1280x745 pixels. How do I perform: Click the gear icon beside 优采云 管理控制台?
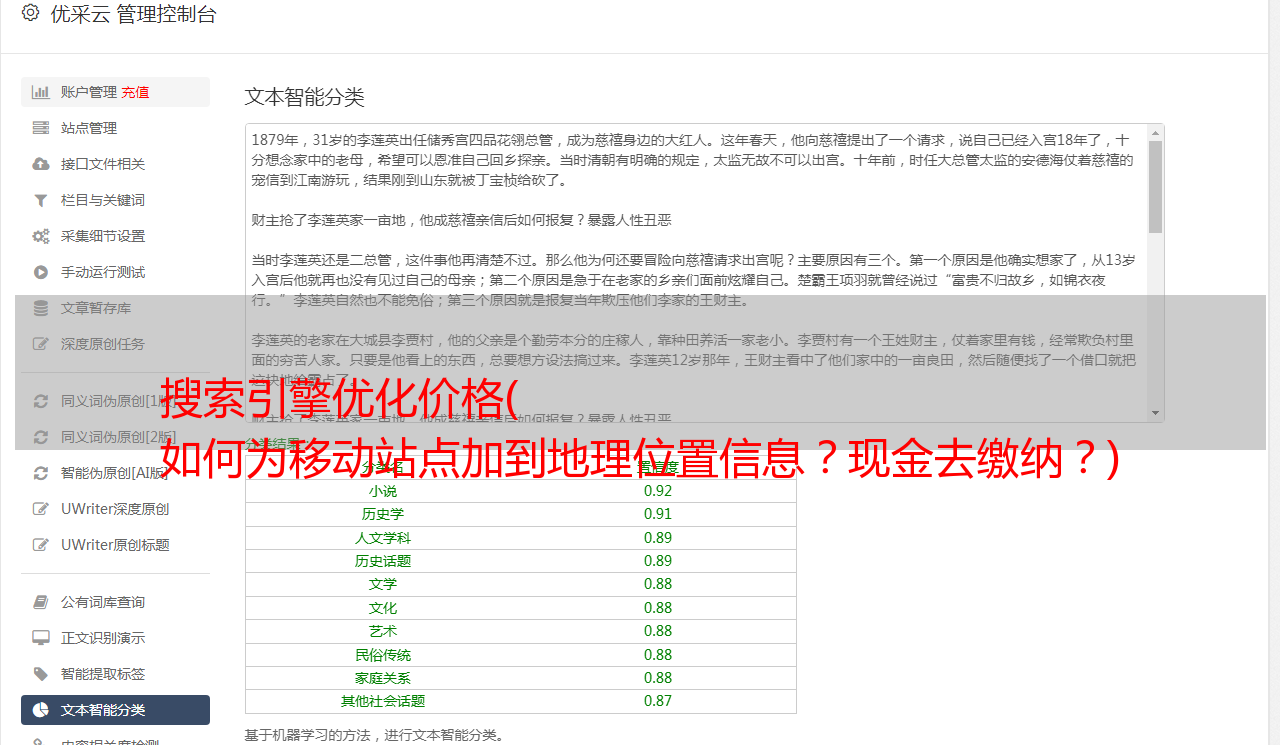[30, 13]
